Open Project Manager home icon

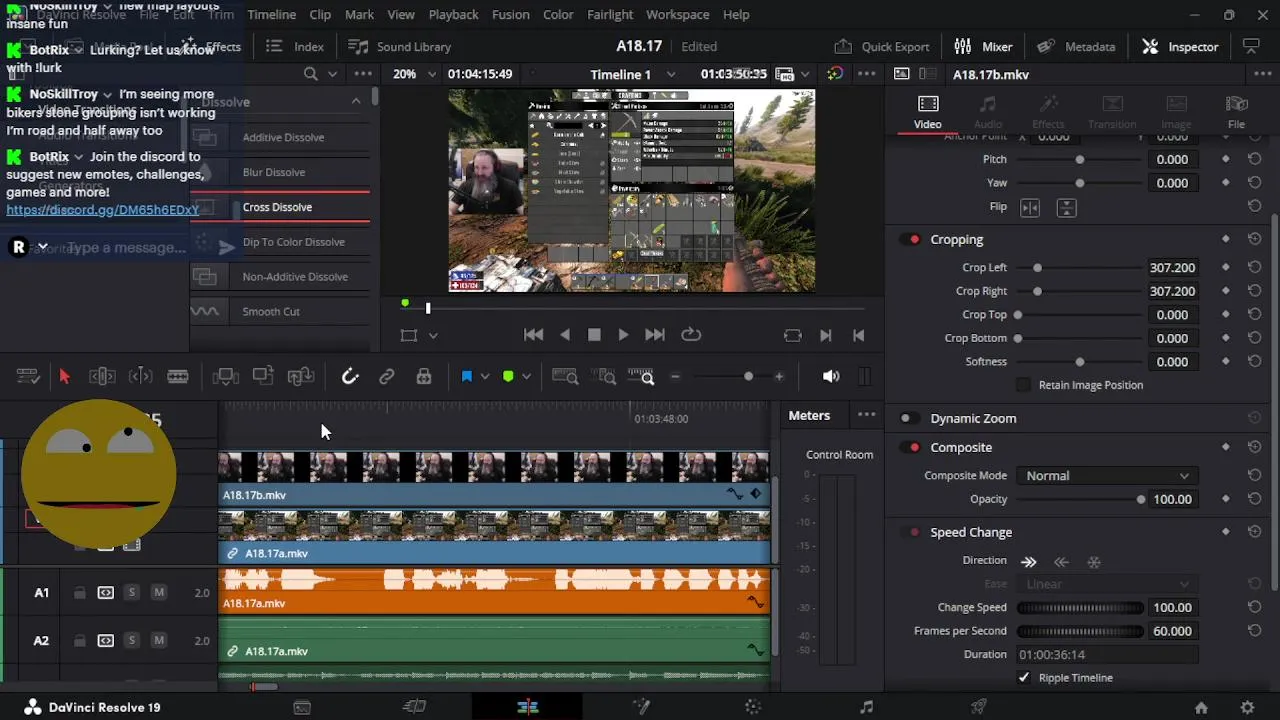1201,707
